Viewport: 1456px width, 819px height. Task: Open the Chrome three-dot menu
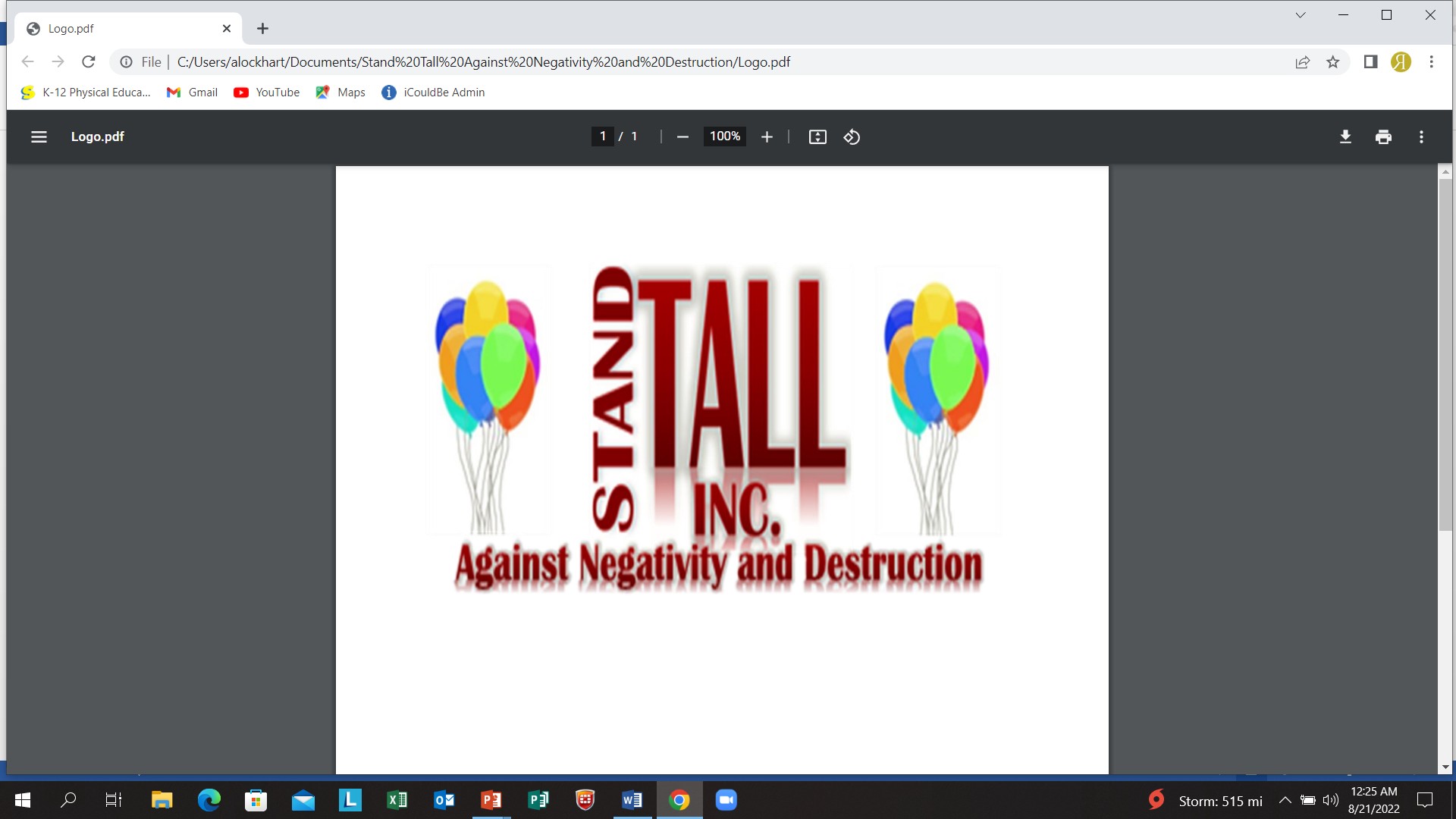click(x=1431, y=62)
